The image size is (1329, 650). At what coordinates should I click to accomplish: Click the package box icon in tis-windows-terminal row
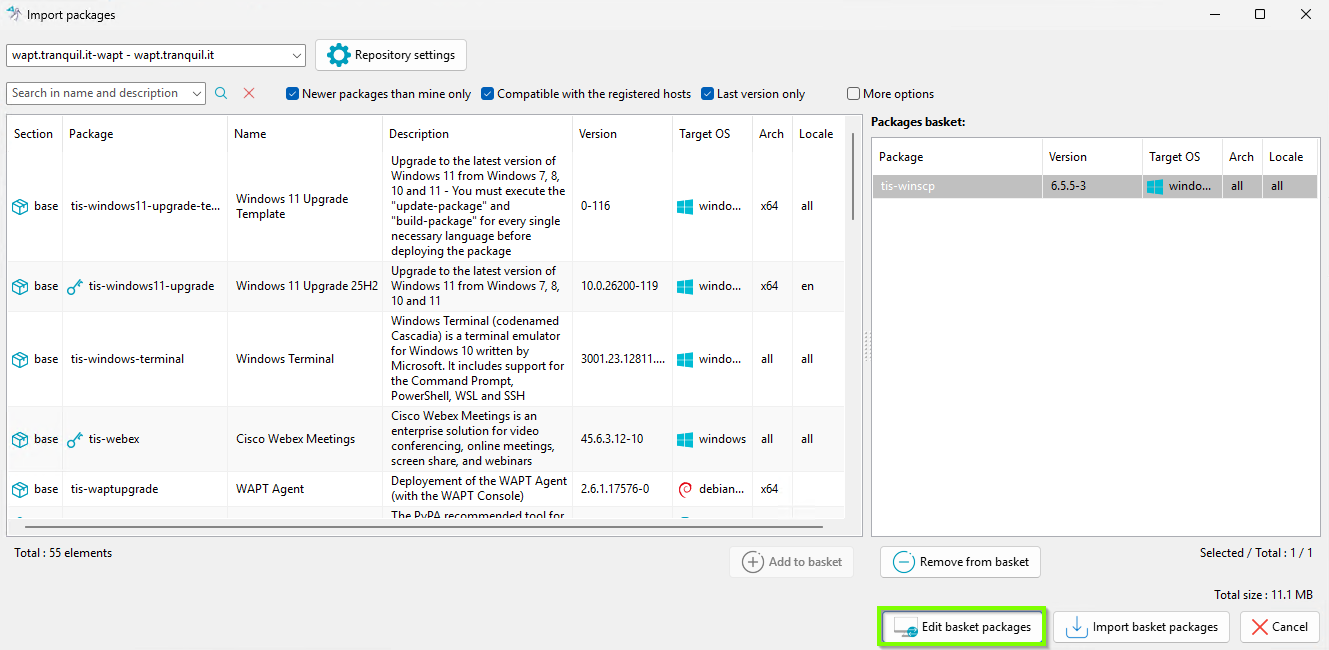(x=20, y=359)
